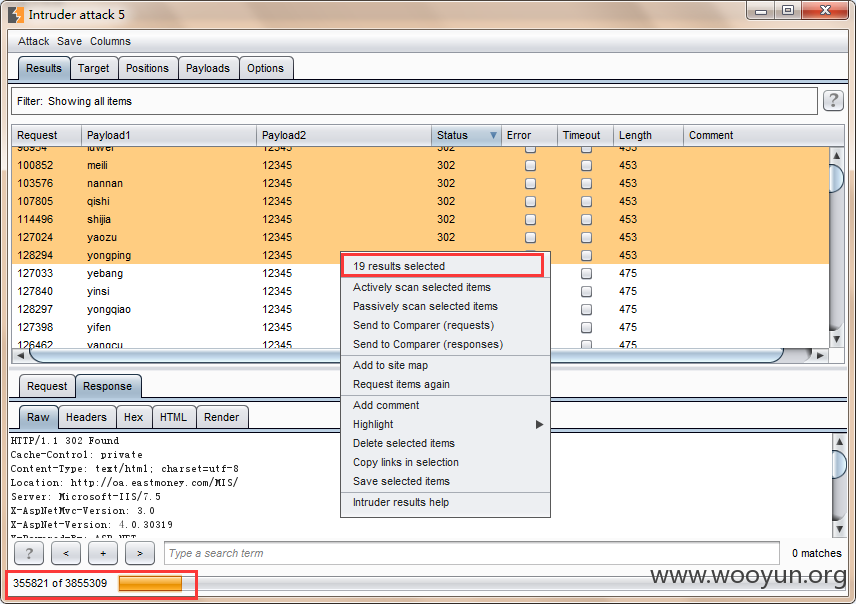The image size is (856, 604).
Task: Choose Request items again
Action: tap(445, 384)
